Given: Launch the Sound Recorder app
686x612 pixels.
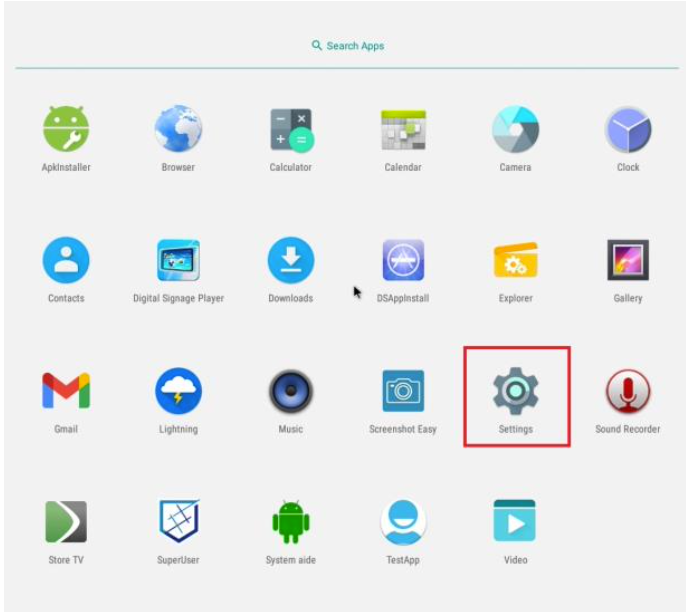Looking at the screenshot, I should pos(628,391).
